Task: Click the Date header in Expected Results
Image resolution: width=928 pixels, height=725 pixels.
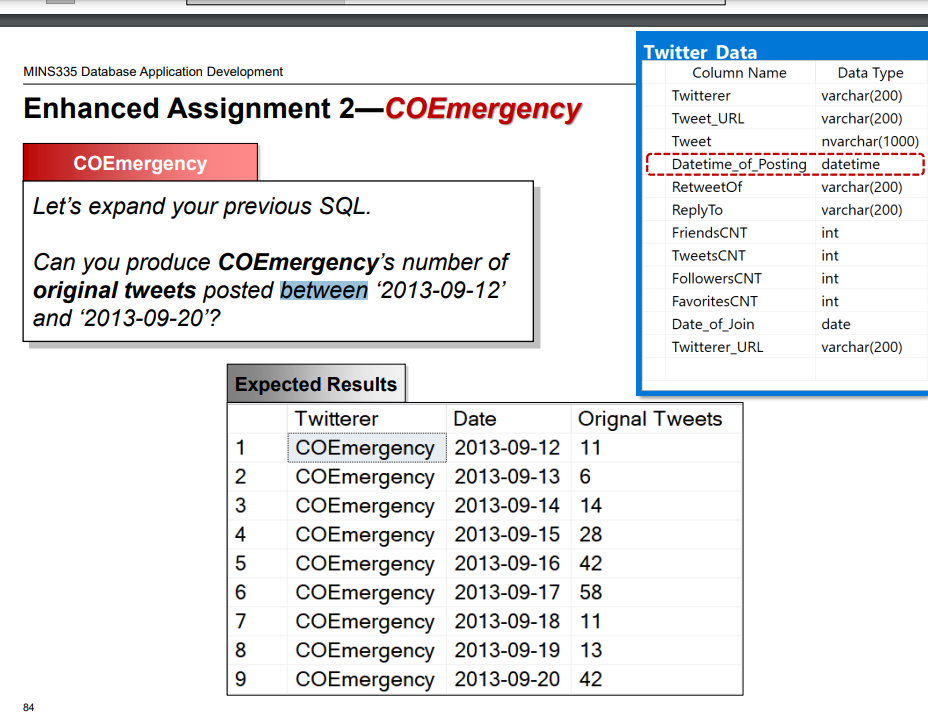Action: [x=475, y=418]
